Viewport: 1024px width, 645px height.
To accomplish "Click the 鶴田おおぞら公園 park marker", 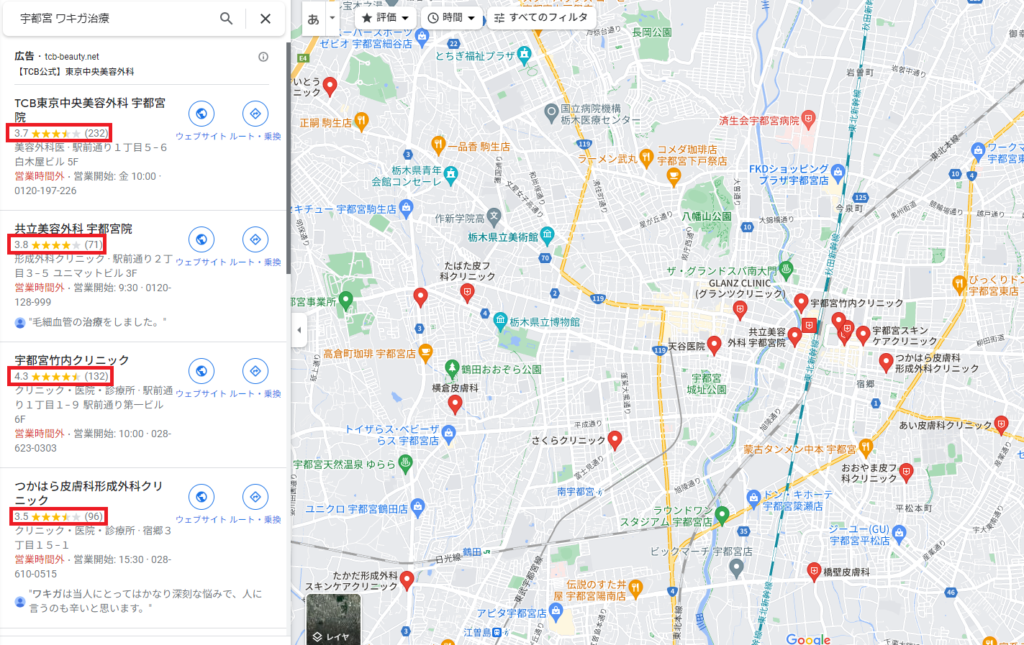I will [451, 368].
